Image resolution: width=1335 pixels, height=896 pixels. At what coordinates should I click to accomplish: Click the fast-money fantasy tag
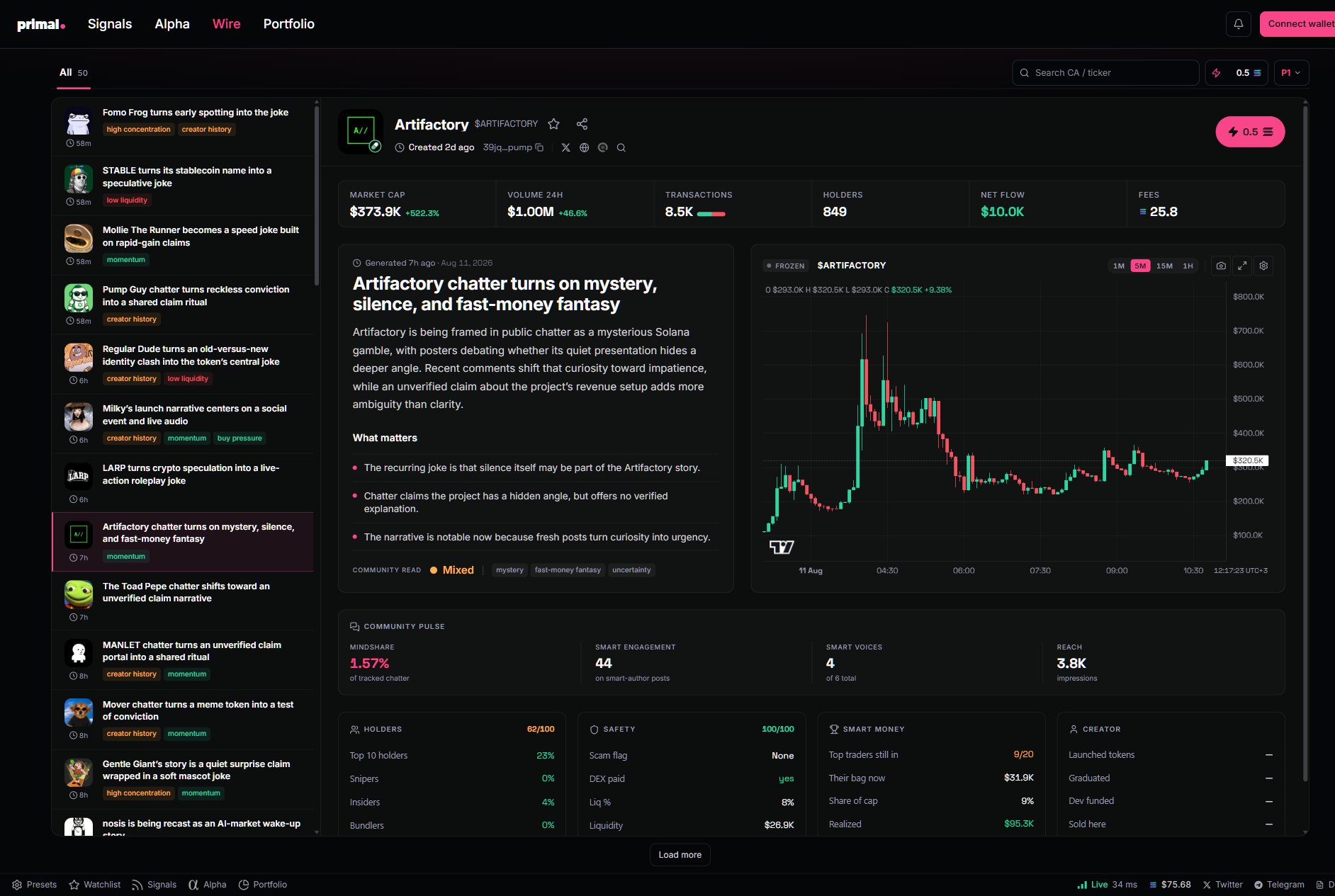pos(568,570)
